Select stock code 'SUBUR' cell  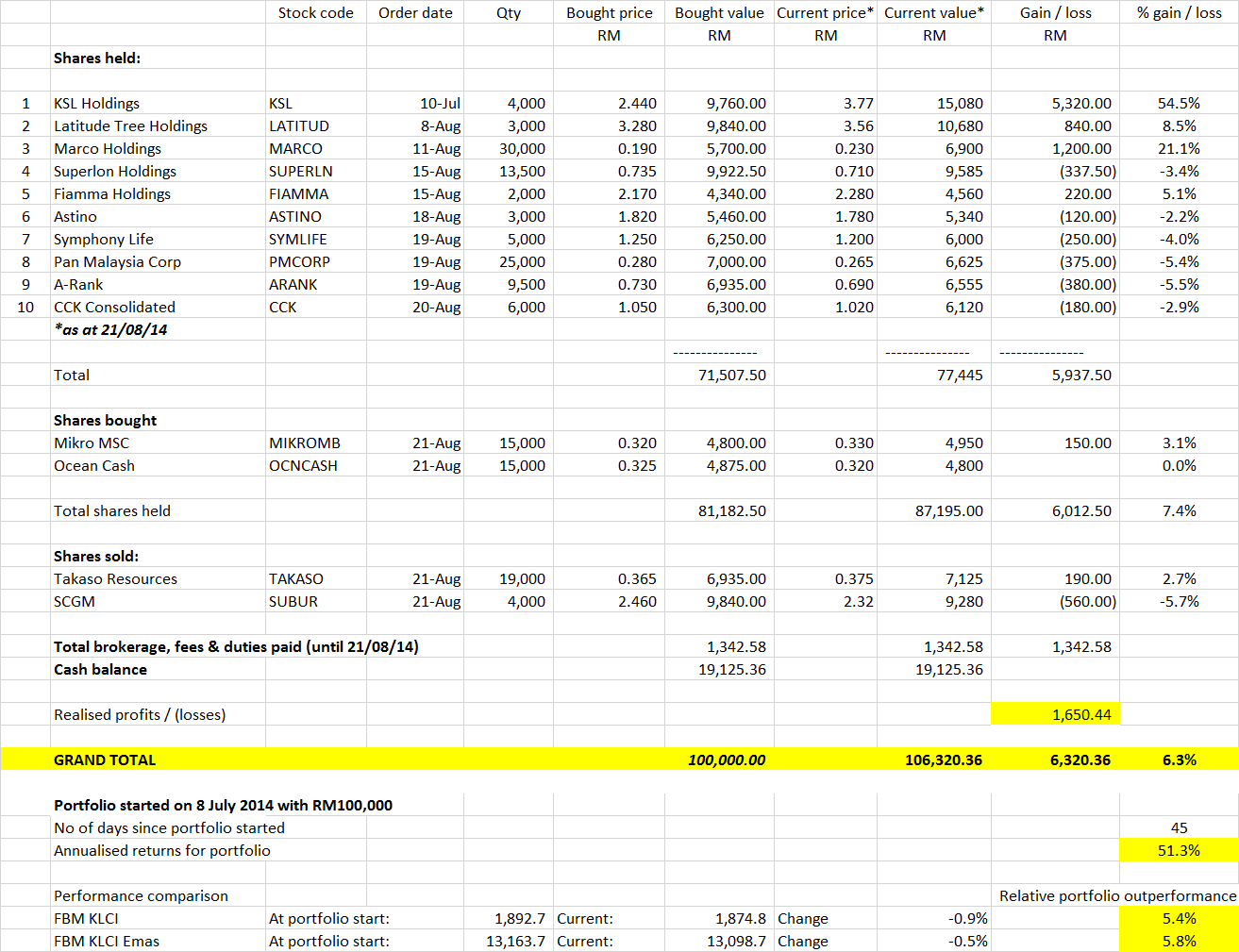click(x=316, y=601)
